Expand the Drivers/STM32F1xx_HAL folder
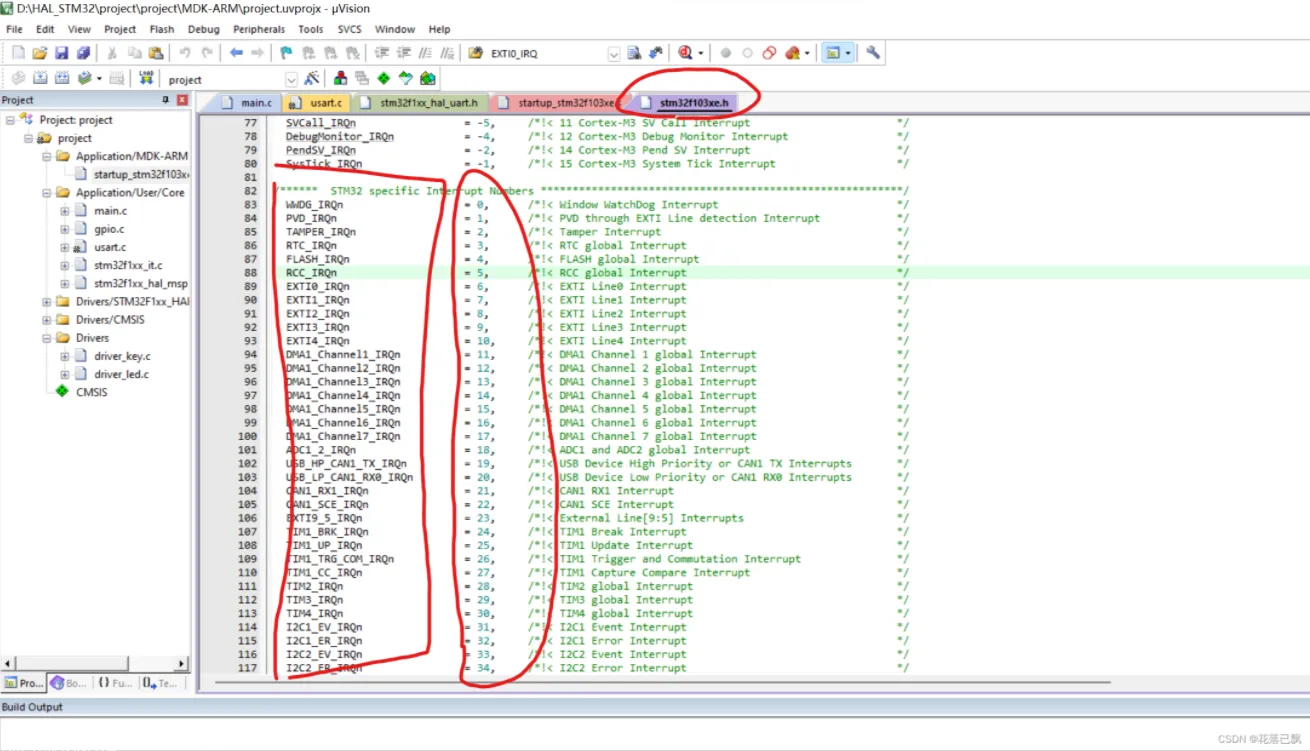The height and width of the screenshot is (751, 1310). (x=47, y=301)
